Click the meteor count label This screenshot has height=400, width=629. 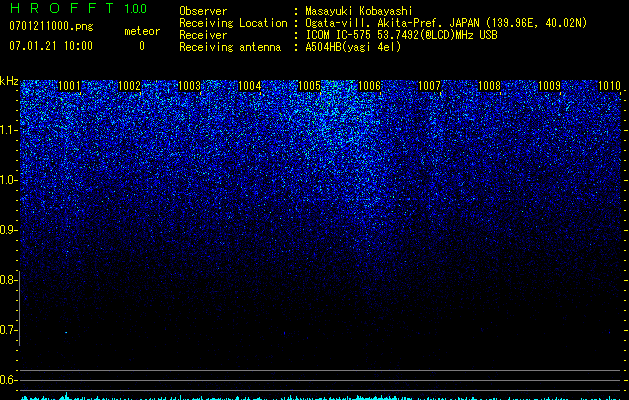click(x=142, y=31)
